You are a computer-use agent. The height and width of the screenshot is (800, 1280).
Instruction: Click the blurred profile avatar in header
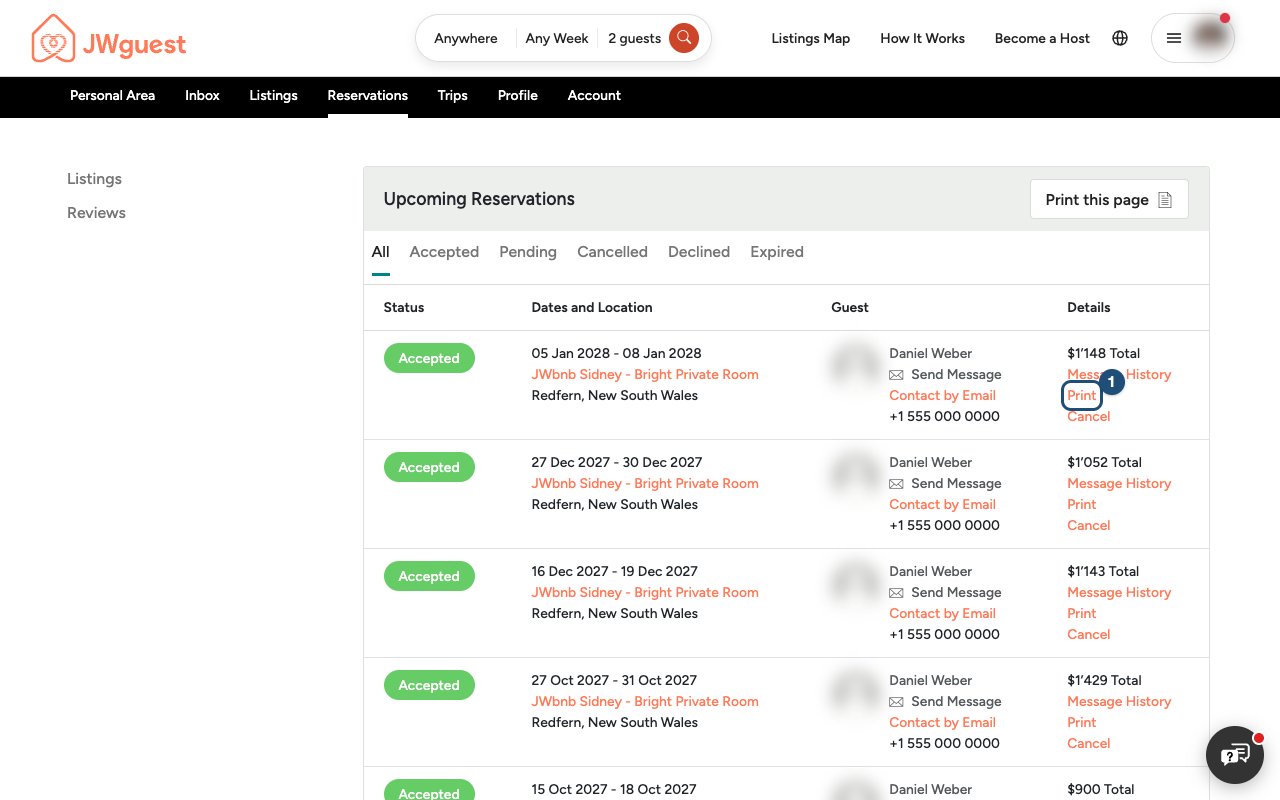[x=1210, y=37]
